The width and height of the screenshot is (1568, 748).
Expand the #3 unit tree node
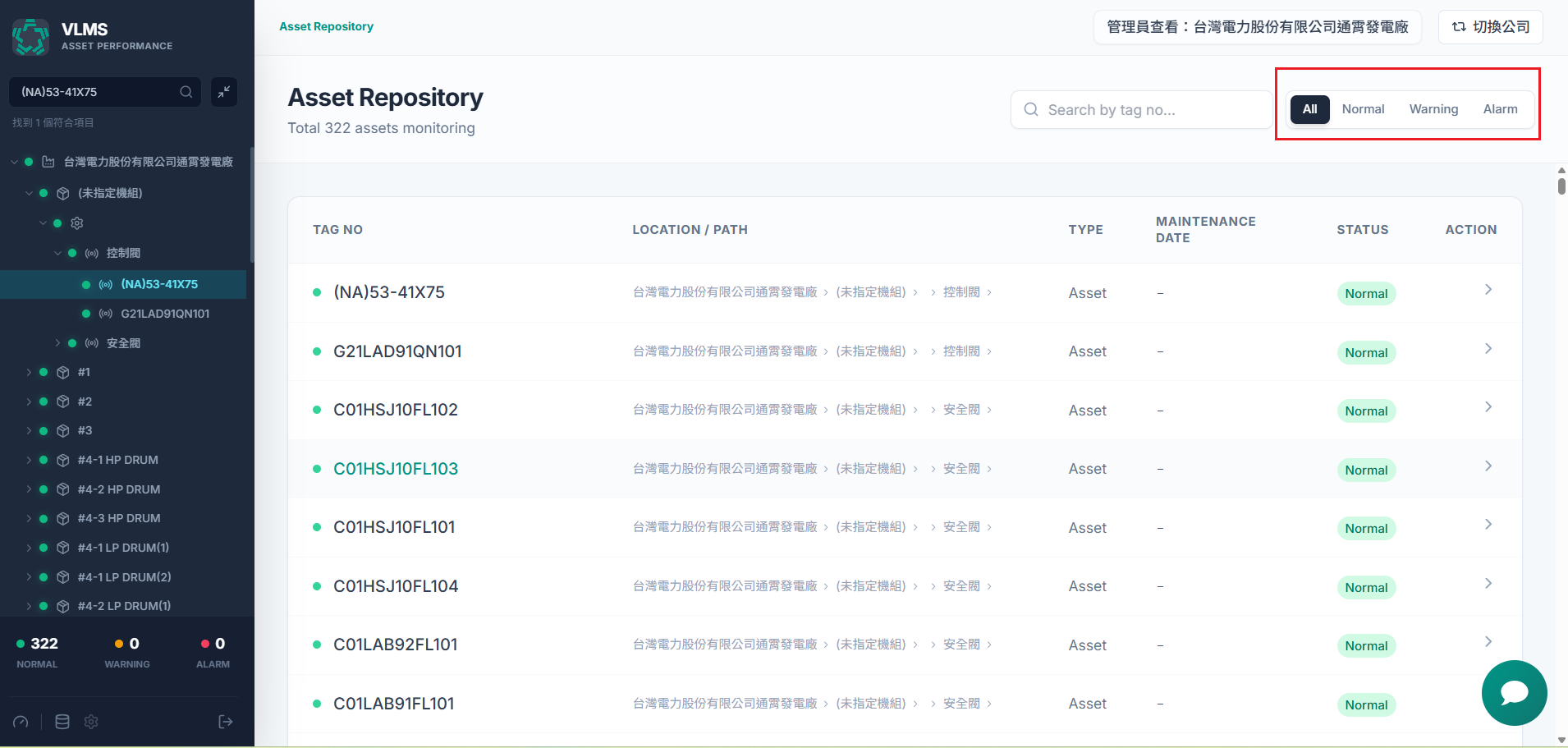click(x=29, y=430)
